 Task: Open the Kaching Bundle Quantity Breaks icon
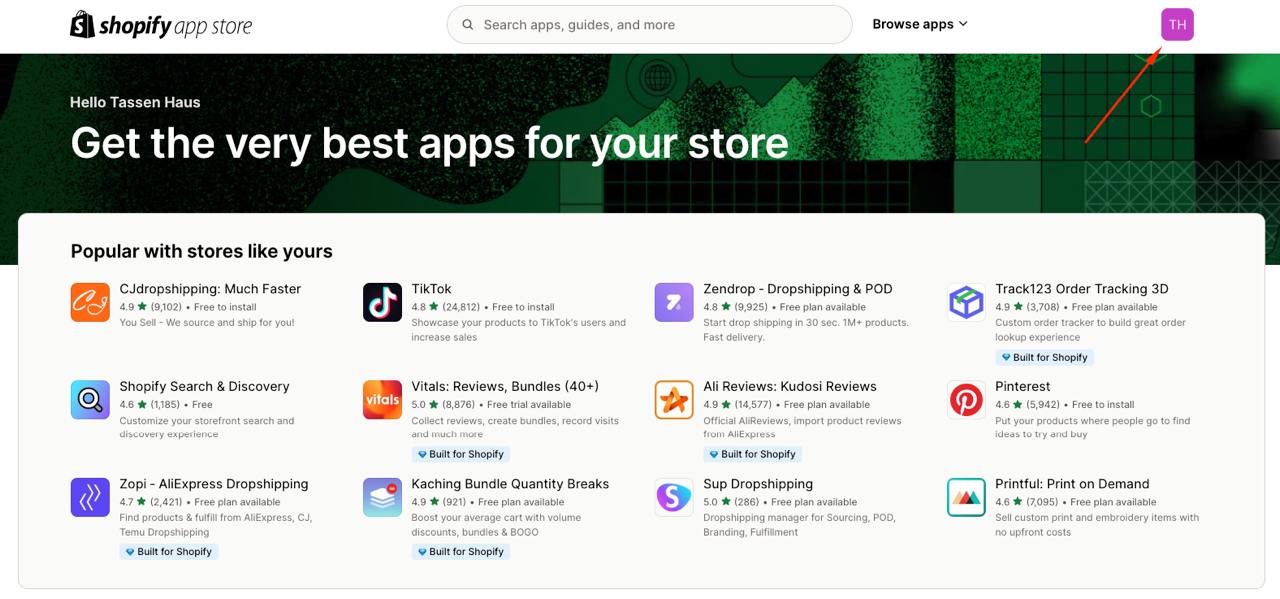382,496
